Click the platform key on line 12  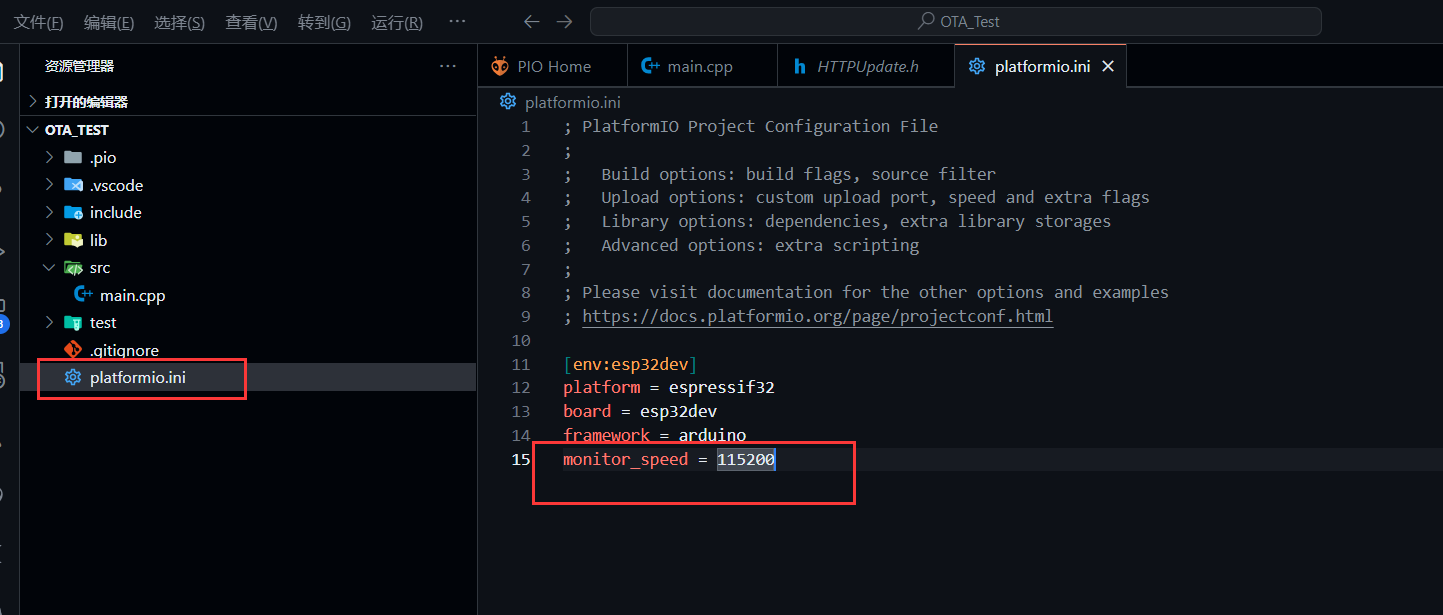click(x=601, y=388)
